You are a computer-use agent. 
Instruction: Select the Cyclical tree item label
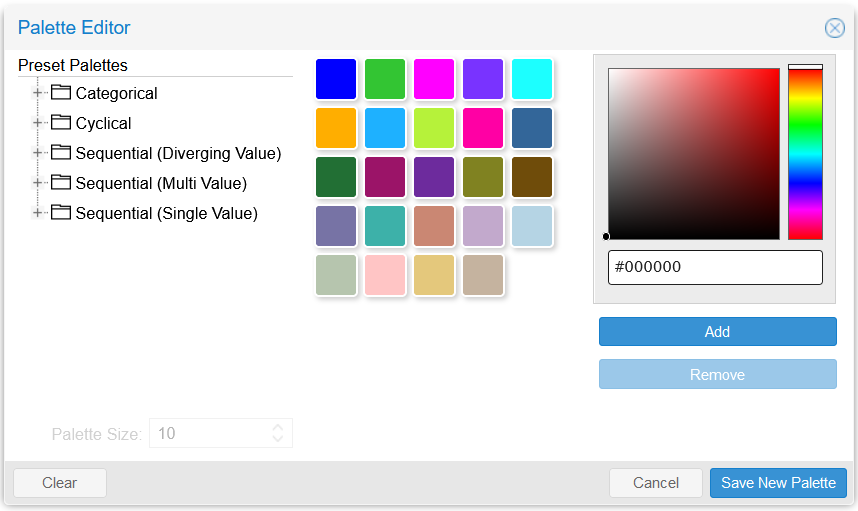[x=104, y=123]
